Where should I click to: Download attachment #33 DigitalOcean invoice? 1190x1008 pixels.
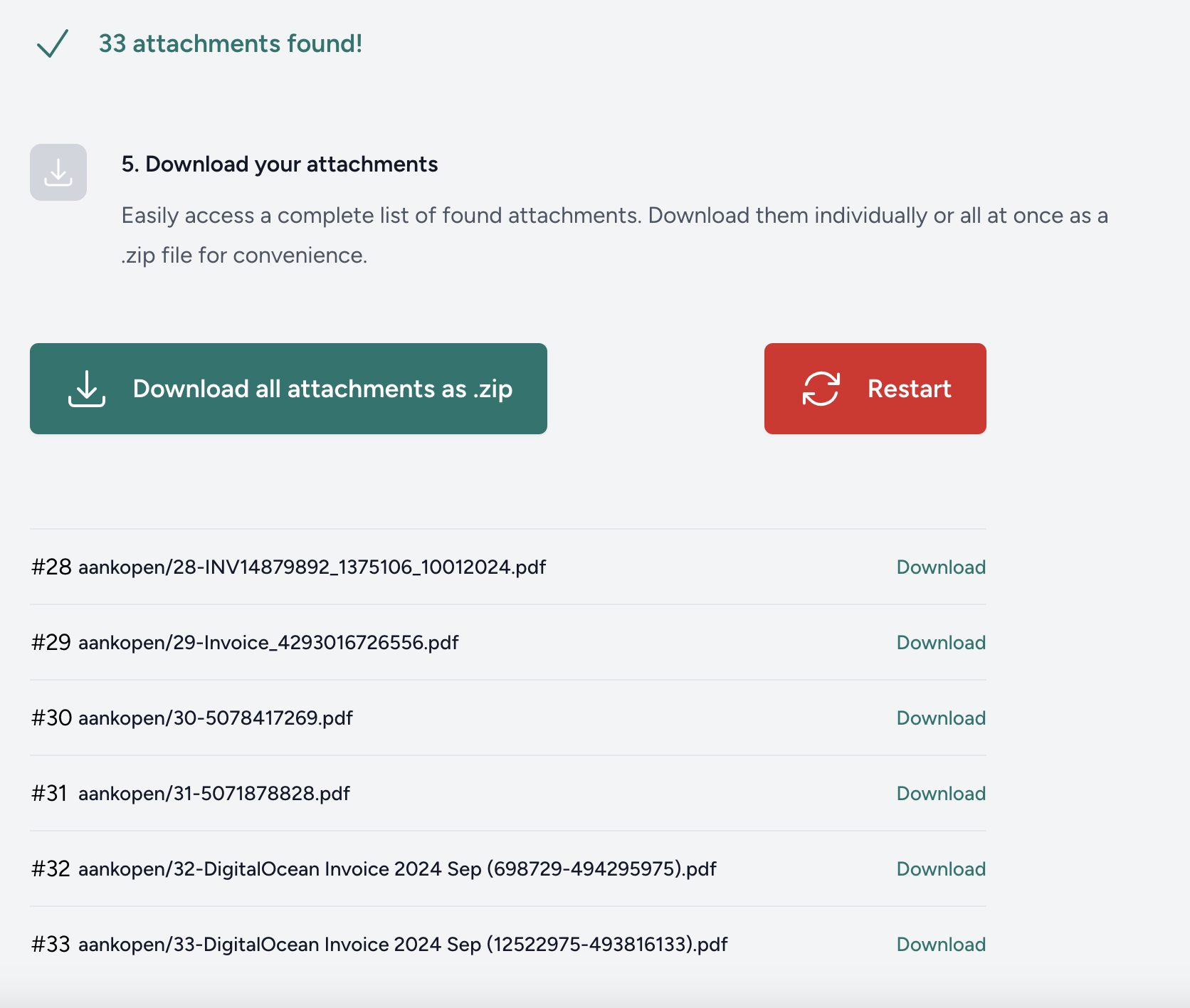tap(941, 945)
